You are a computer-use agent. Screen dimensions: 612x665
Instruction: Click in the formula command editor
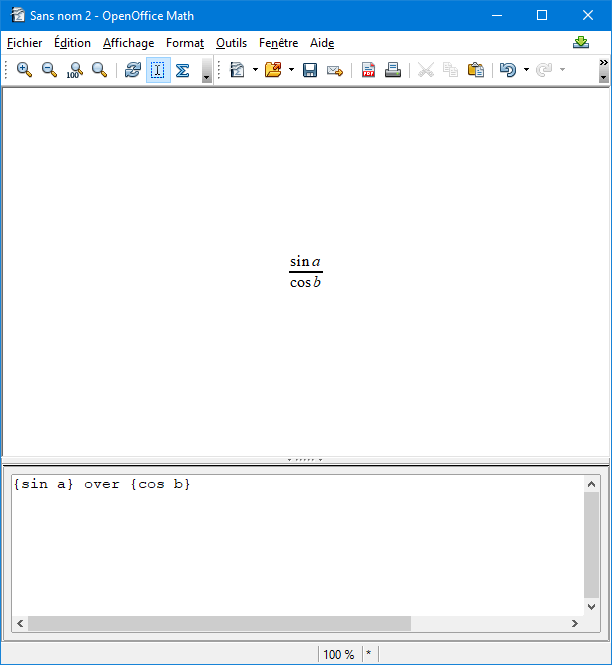[x=298, y=545]
